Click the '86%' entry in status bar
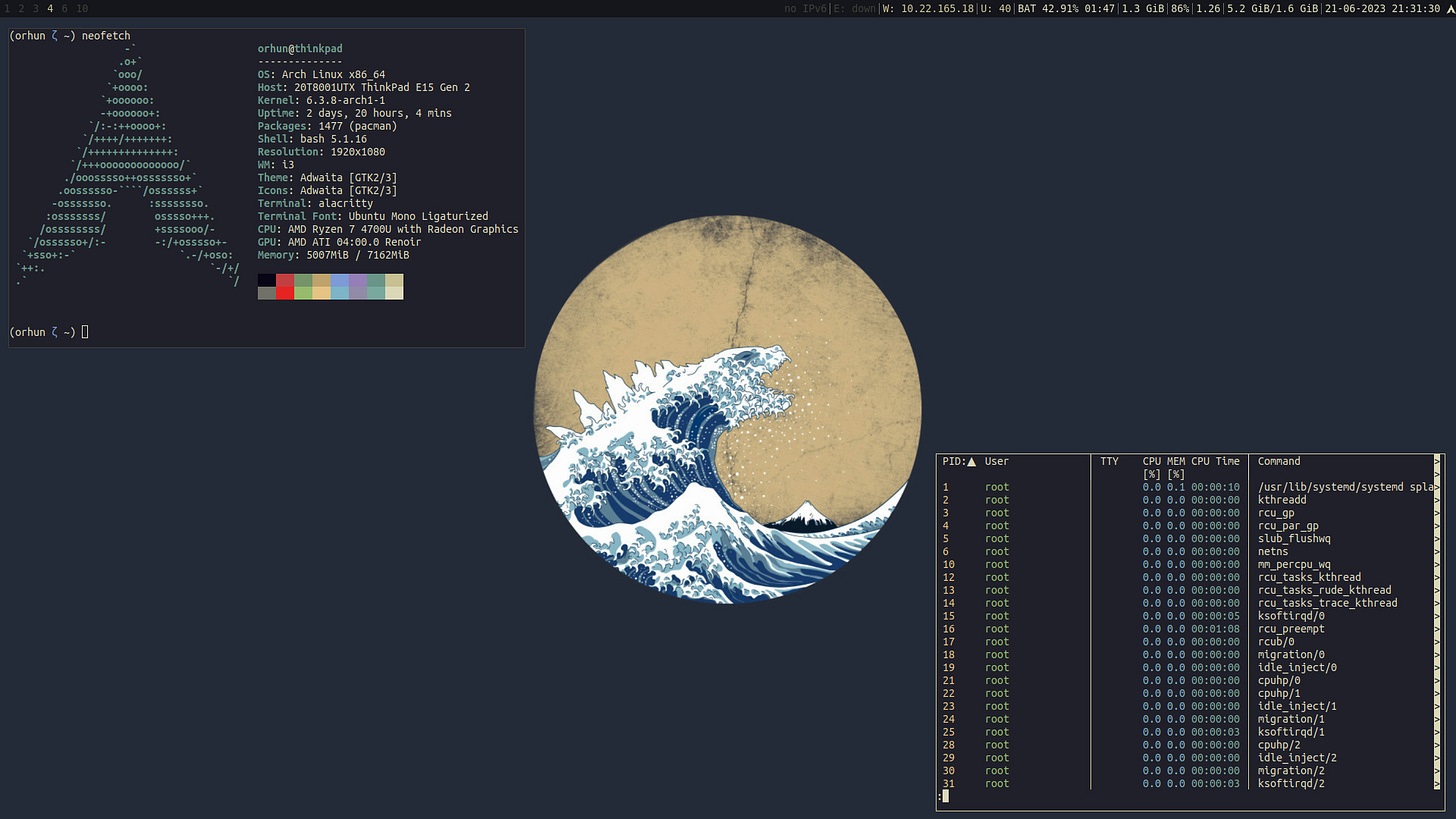This screenshot has height=819, width=1456. tap(1180, 8)
